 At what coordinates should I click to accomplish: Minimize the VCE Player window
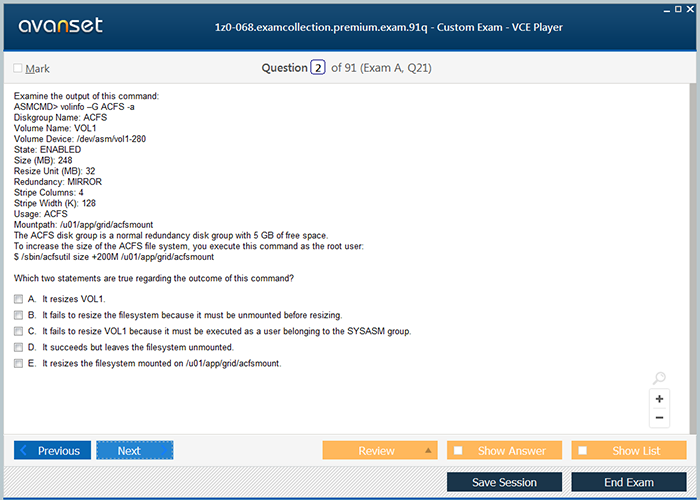click(667, 10)
